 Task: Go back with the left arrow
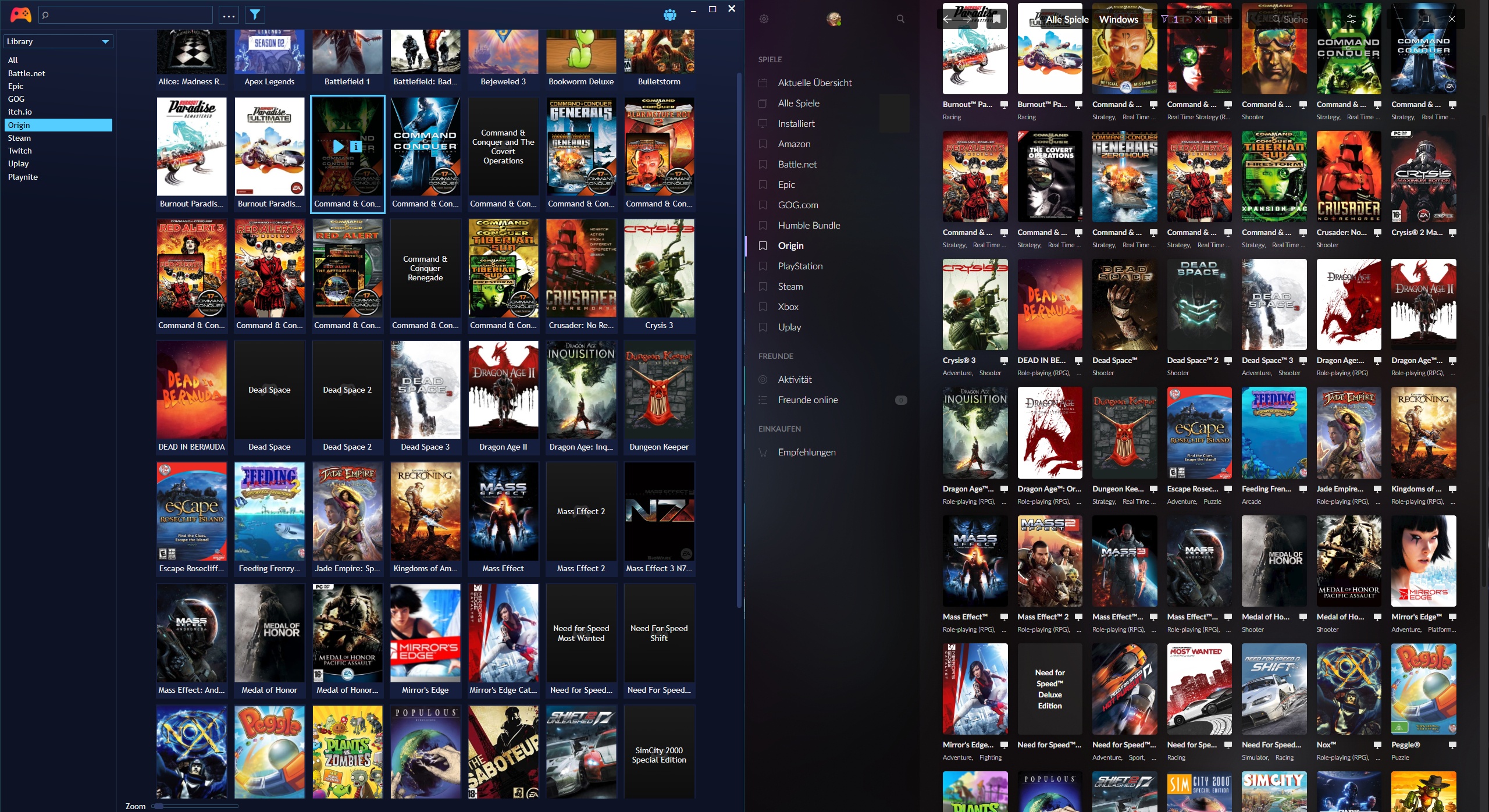point(947,19)
